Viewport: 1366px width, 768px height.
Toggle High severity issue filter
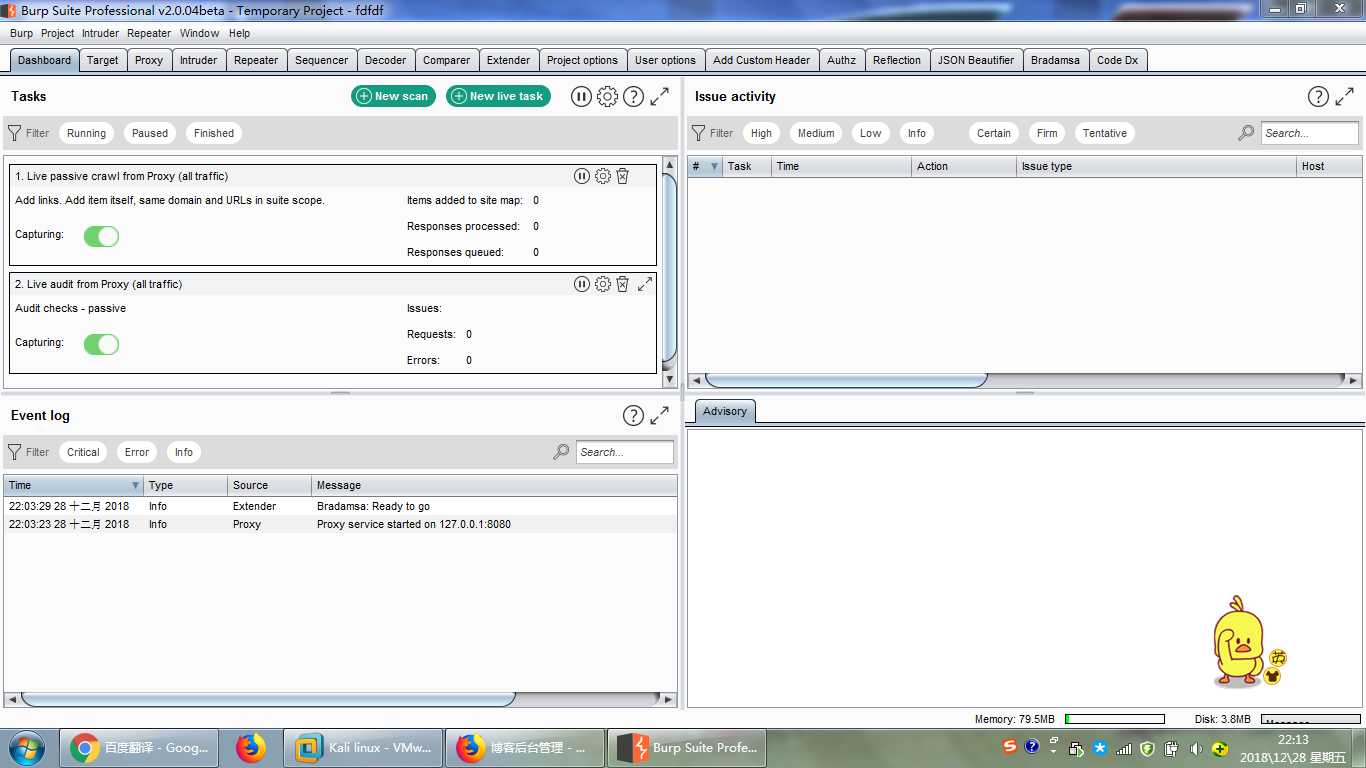pyautogui.click(x=761, y=133)
